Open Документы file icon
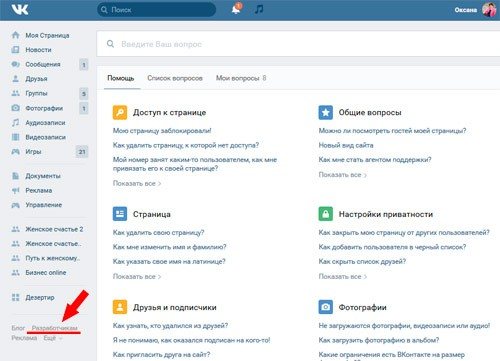This screenshot has width=500, height=361. pos(15,176)
